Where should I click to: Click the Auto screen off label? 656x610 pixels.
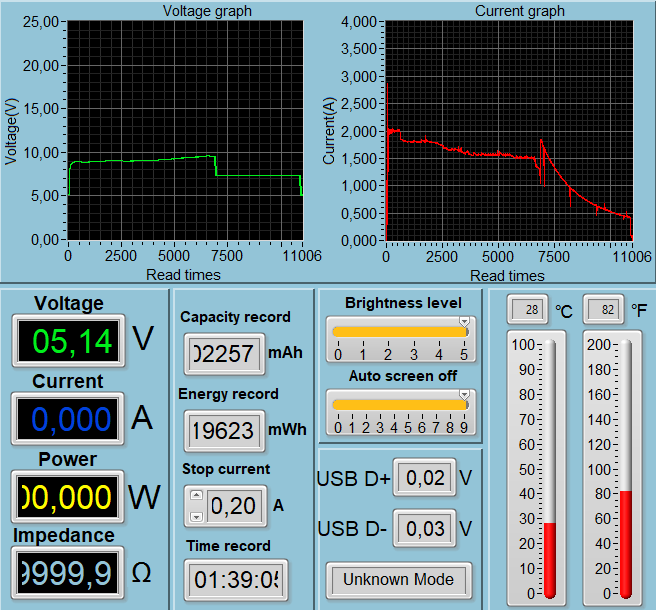(403, 376)
